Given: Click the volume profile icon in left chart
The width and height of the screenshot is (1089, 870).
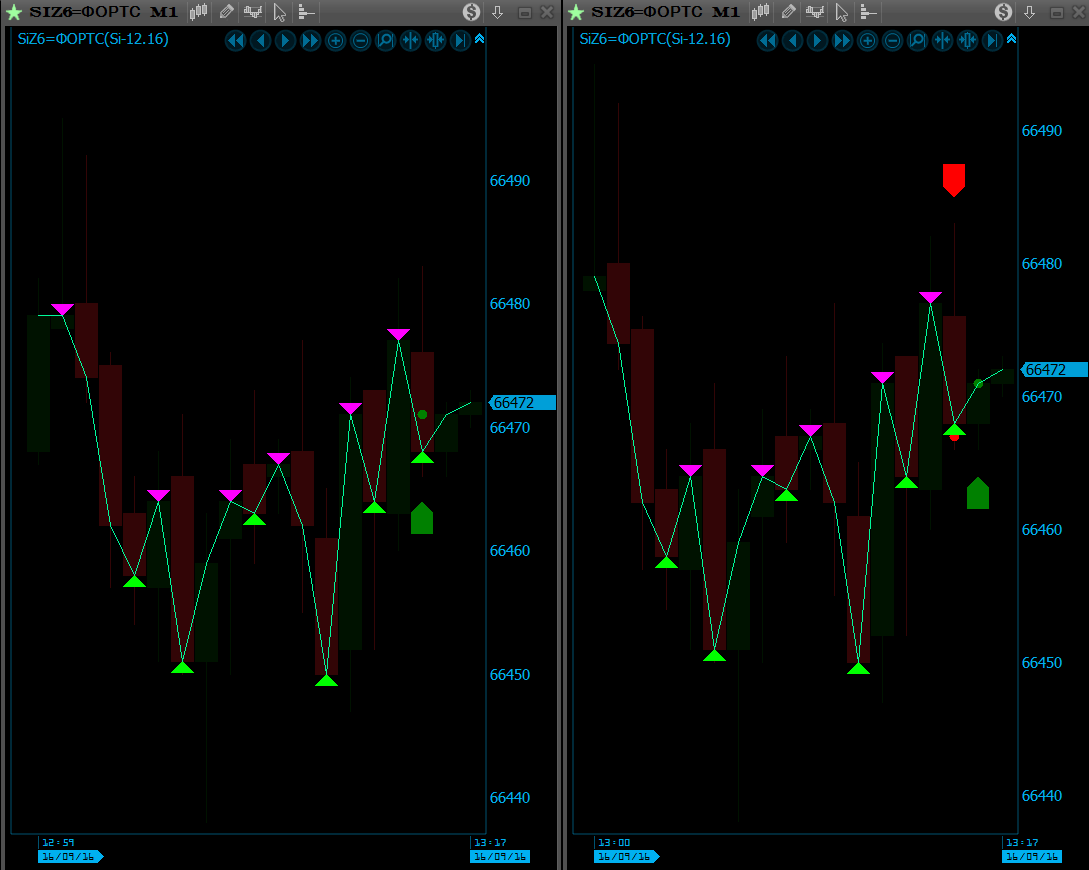Looking at the screenshot, I should coord(305,12).
